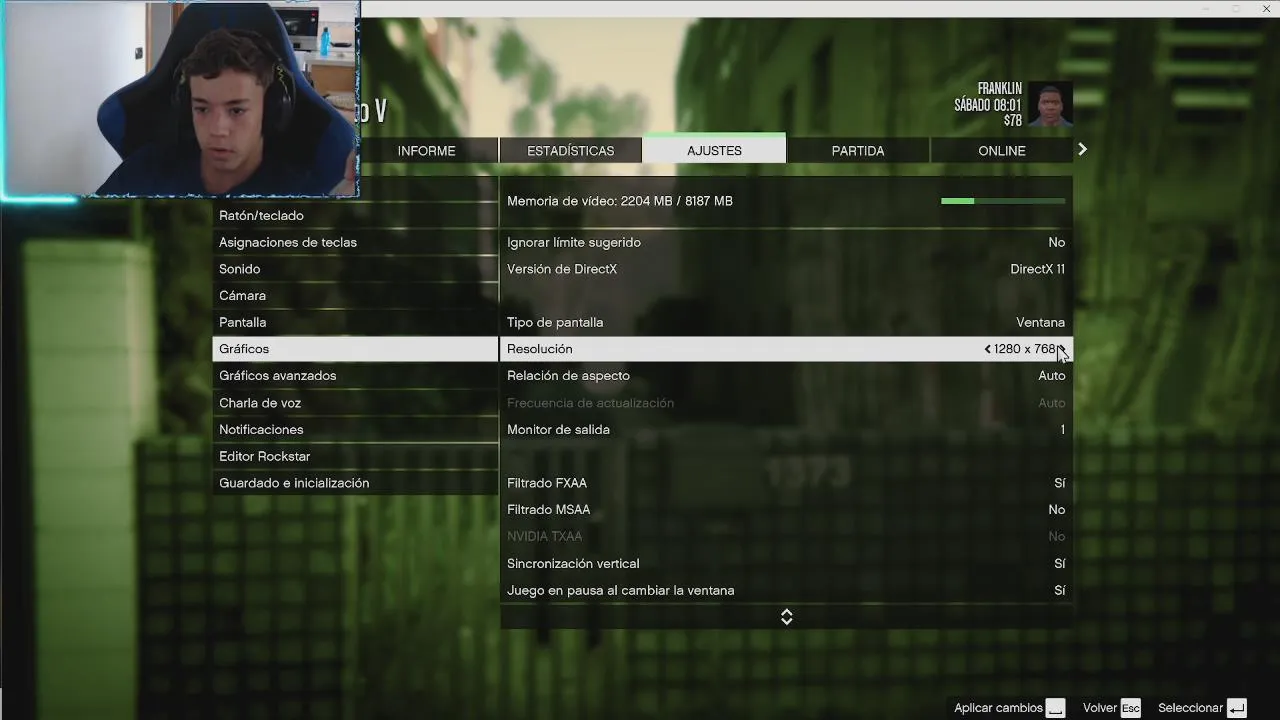The image size is (1280, 720).
Task: Click the video memory usage bar
Action: pos(1003,201)
